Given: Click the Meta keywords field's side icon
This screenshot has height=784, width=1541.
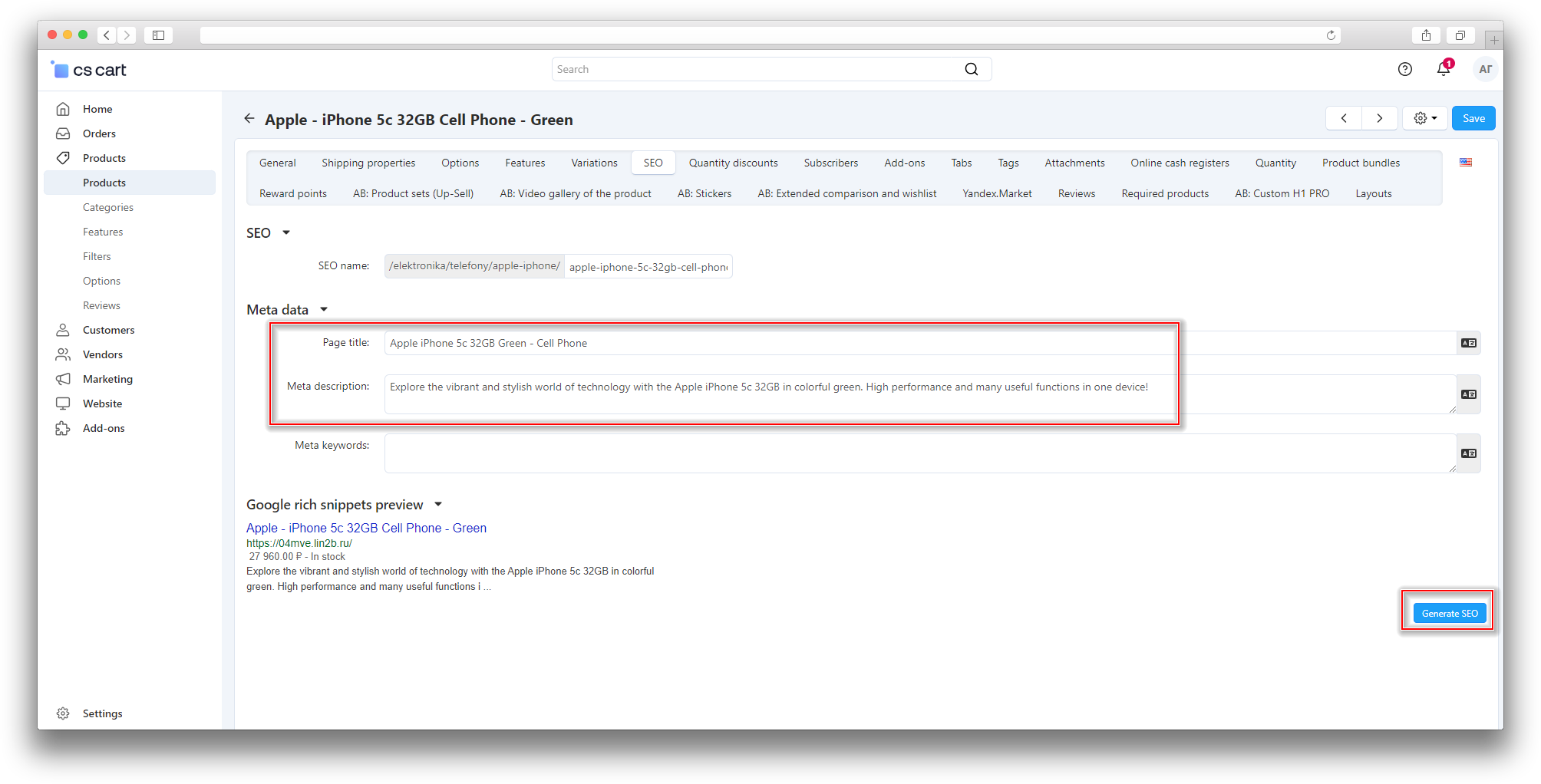Looking at the screenshot, I should coord(1468,453).
